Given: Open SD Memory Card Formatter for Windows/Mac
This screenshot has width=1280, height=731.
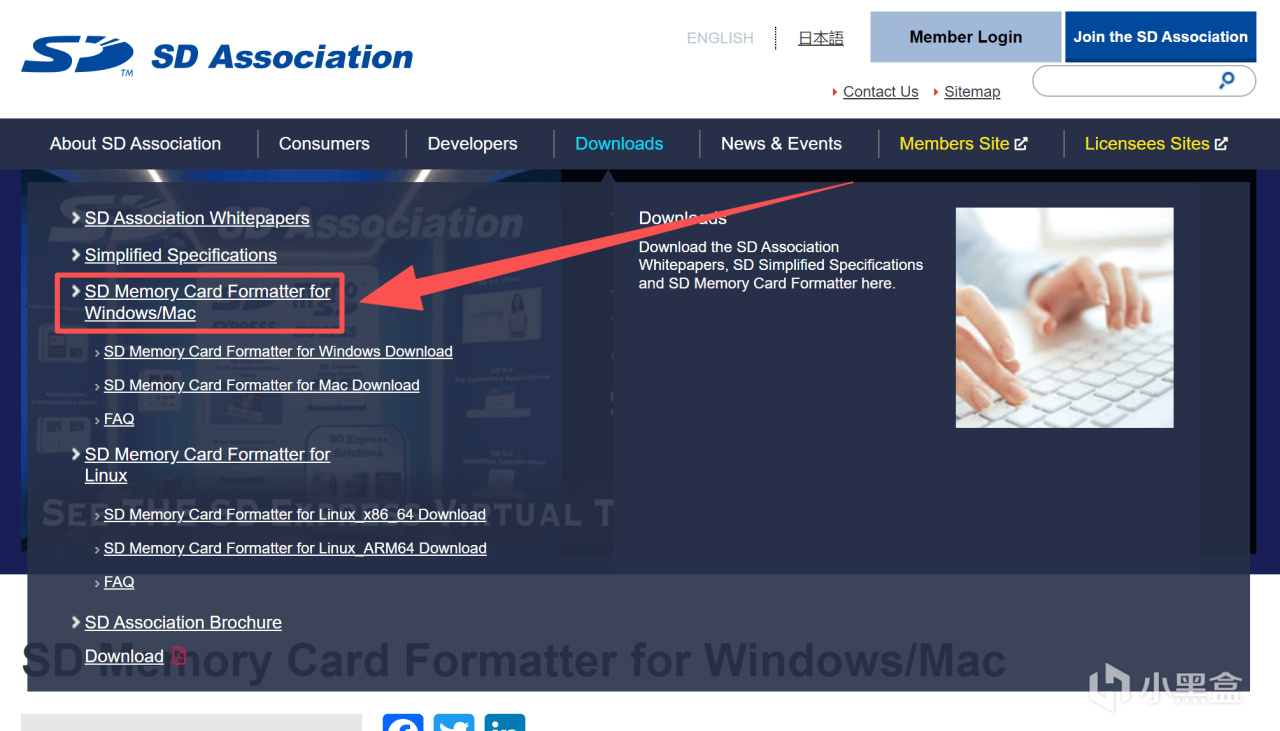Looking at the screenshot, I should click(208, 302).
